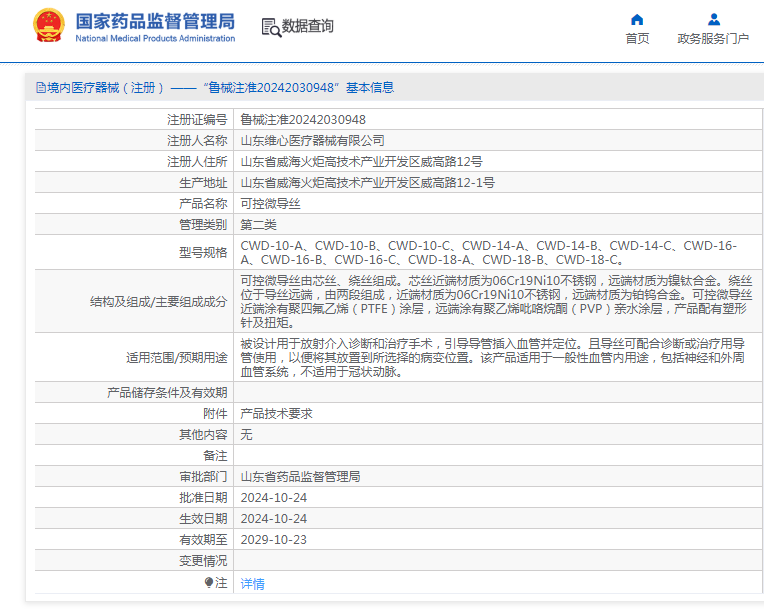Click the 变更情况 row label

203,560
